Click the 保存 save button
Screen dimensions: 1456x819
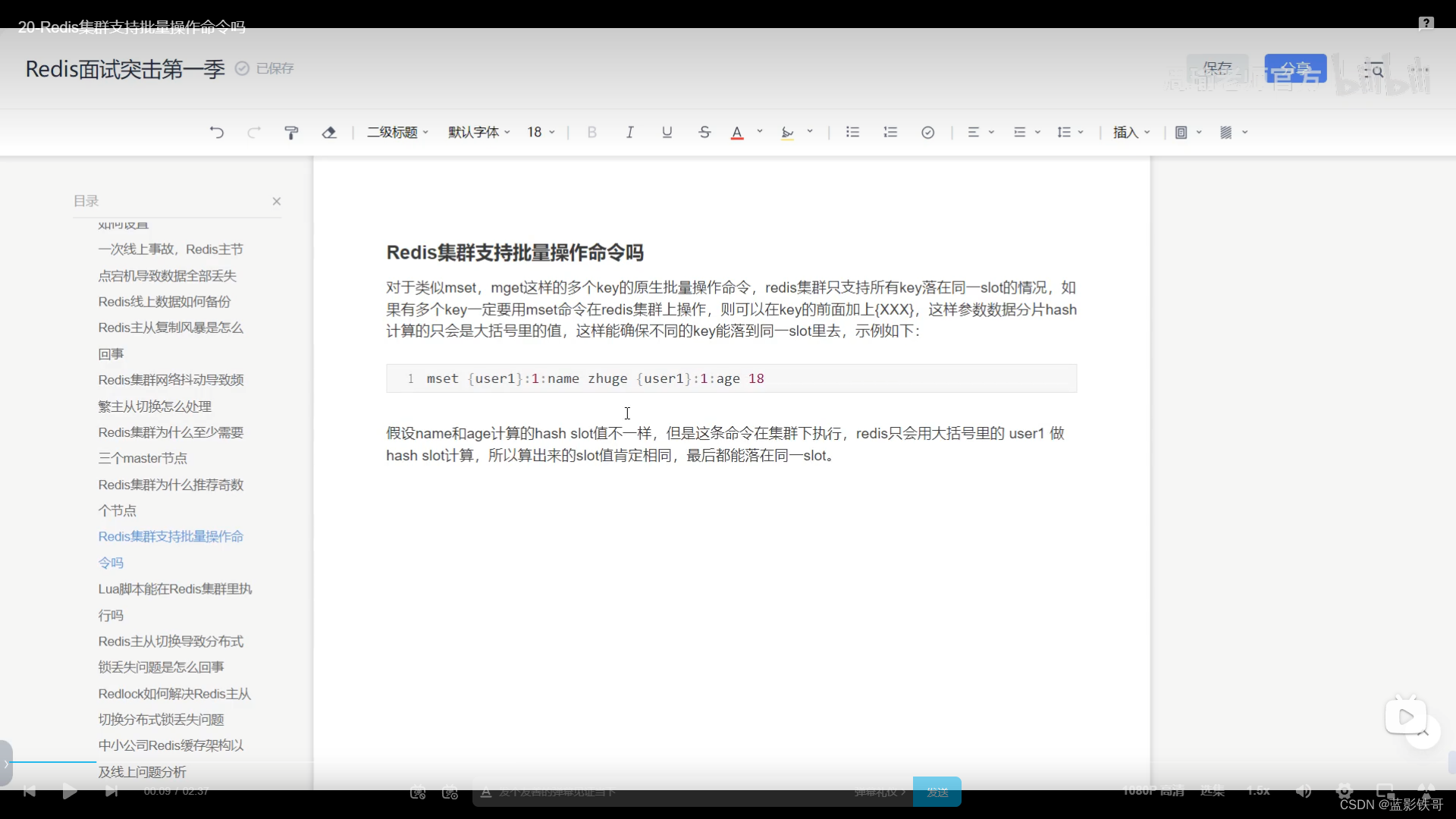(x=1217, y=69)
